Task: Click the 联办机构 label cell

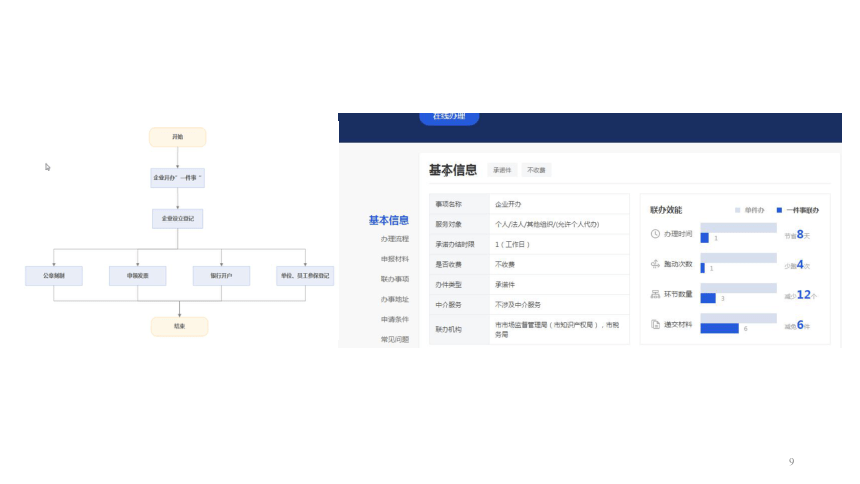Action: coord(460,329)
